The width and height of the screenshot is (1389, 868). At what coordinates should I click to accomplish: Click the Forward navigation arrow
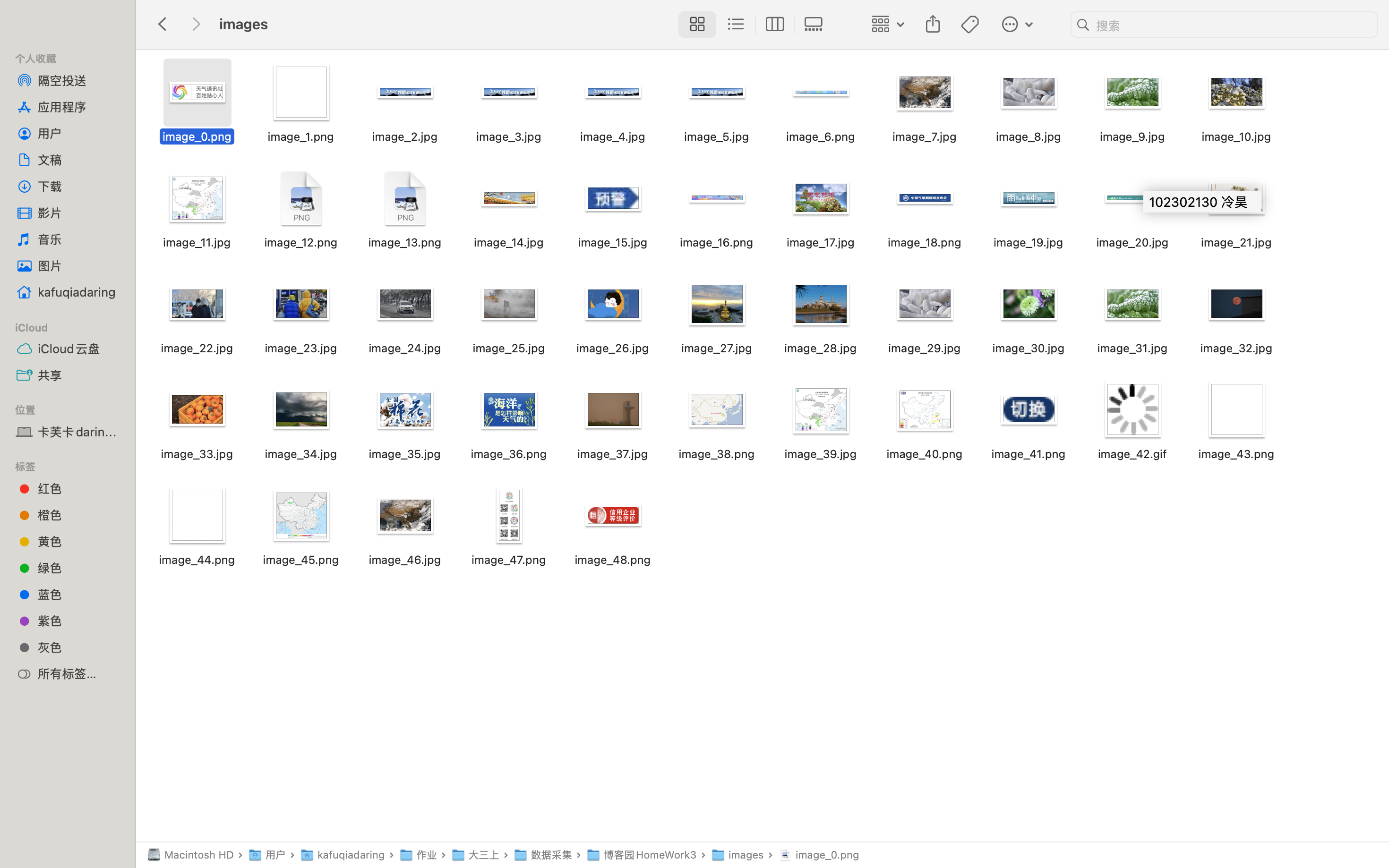(x=196, y=24)
